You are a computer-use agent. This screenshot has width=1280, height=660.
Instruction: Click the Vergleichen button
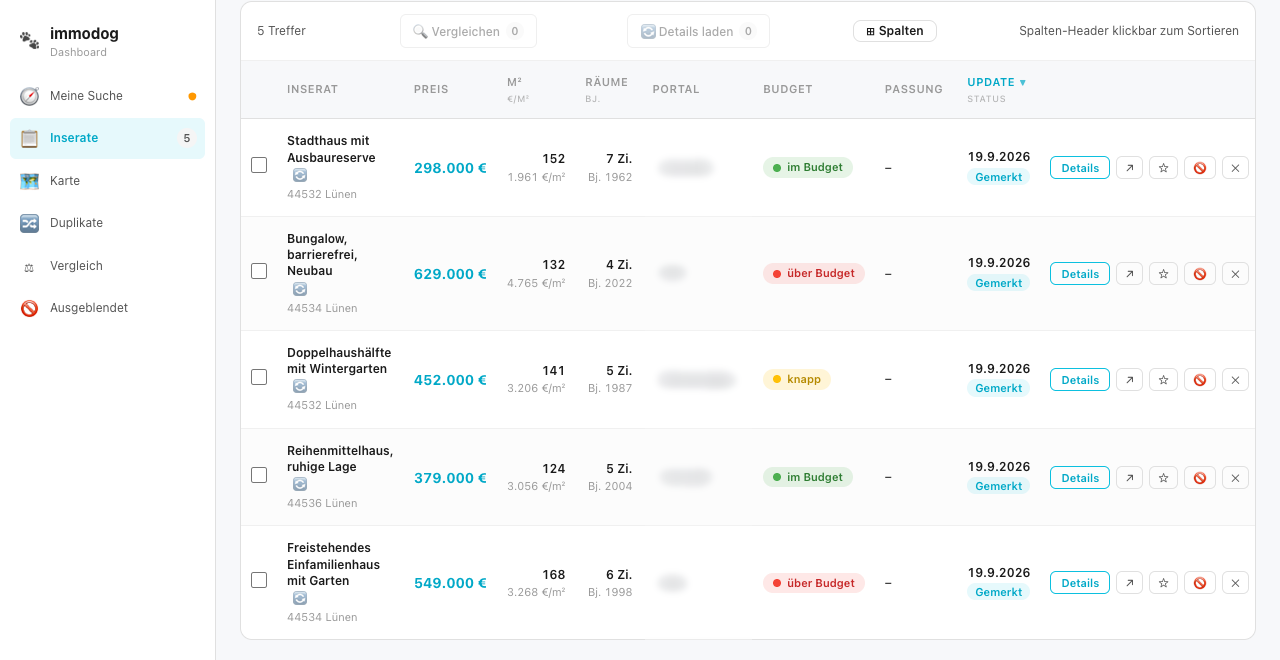[x=468, y=31]
